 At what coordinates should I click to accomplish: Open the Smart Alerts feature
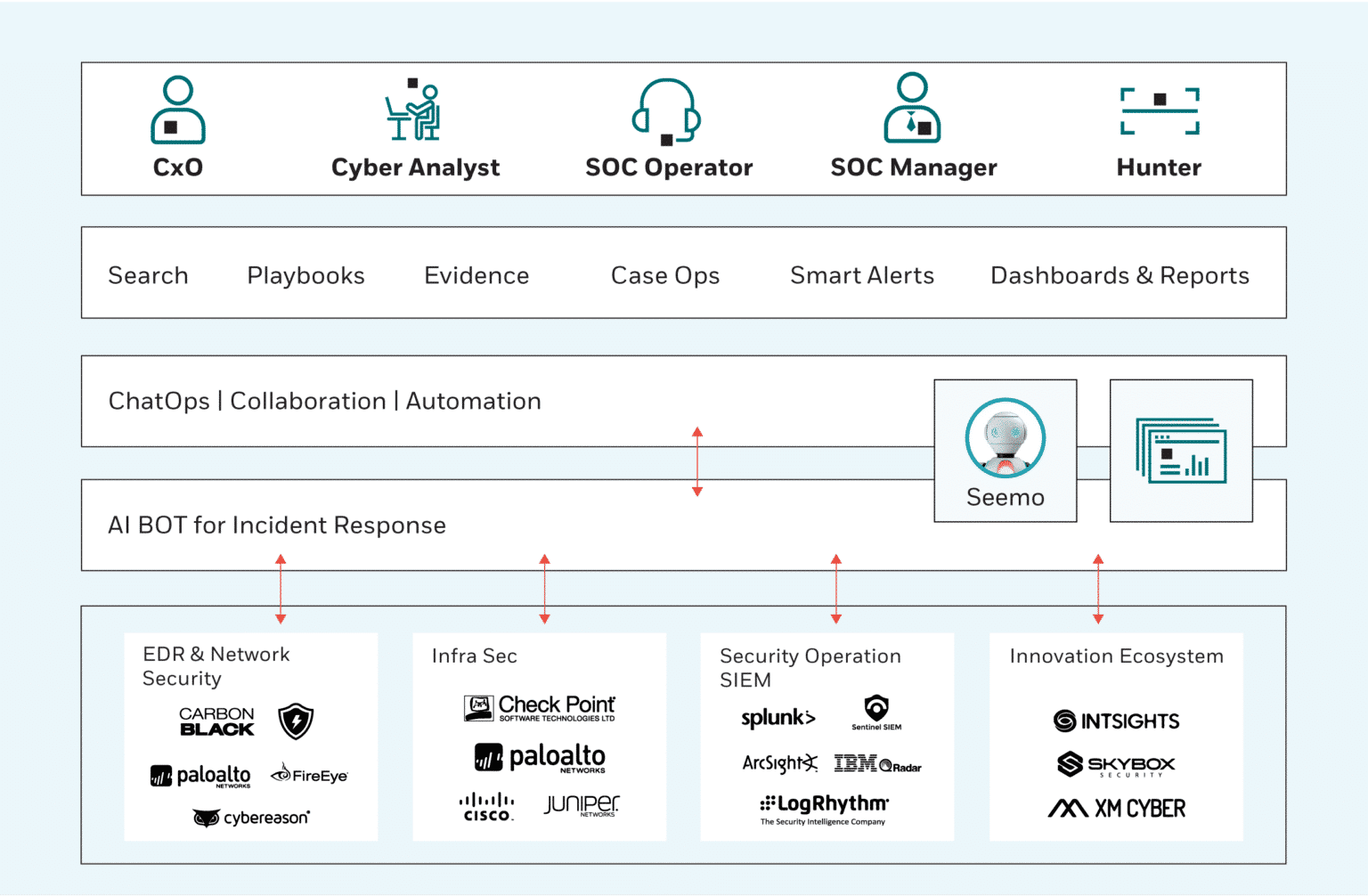pyautogui.click(x=860, y=275)
